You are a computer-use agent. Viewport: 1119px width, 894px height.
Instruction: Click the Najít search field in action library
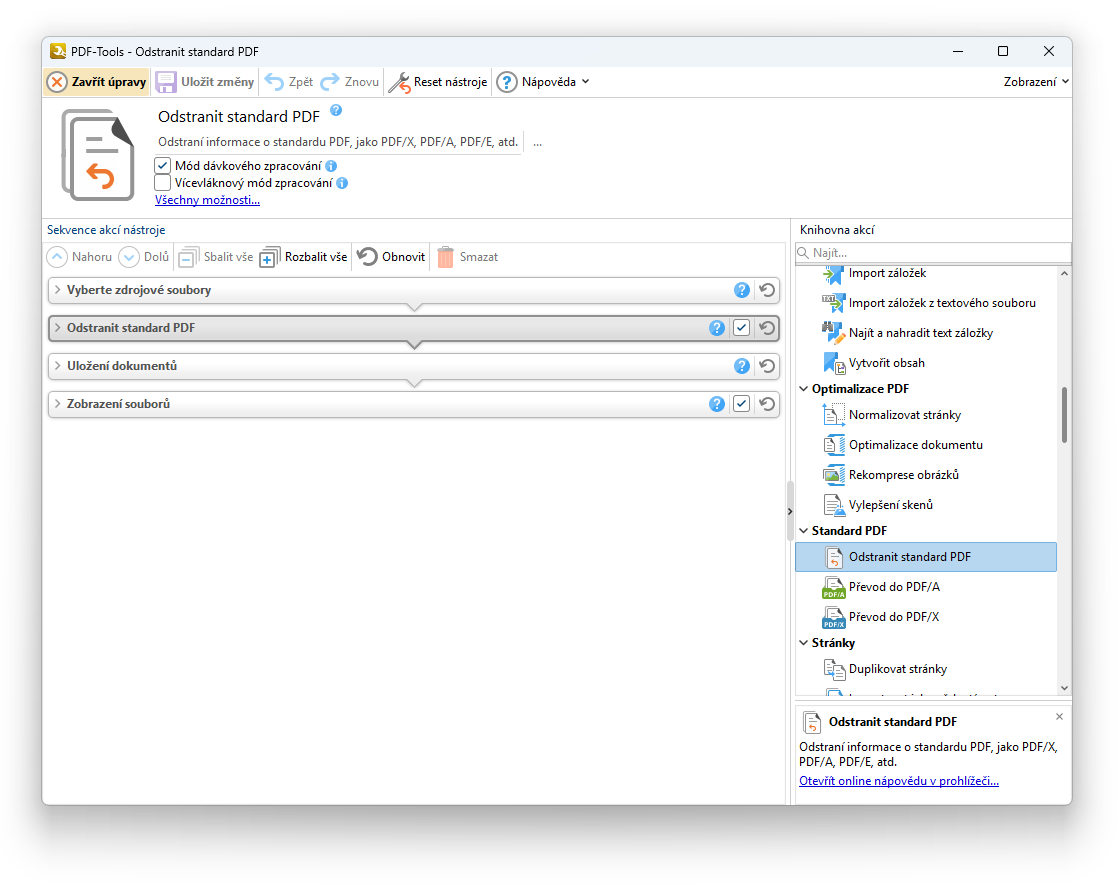pyautogui.click(x=933, y=253)
